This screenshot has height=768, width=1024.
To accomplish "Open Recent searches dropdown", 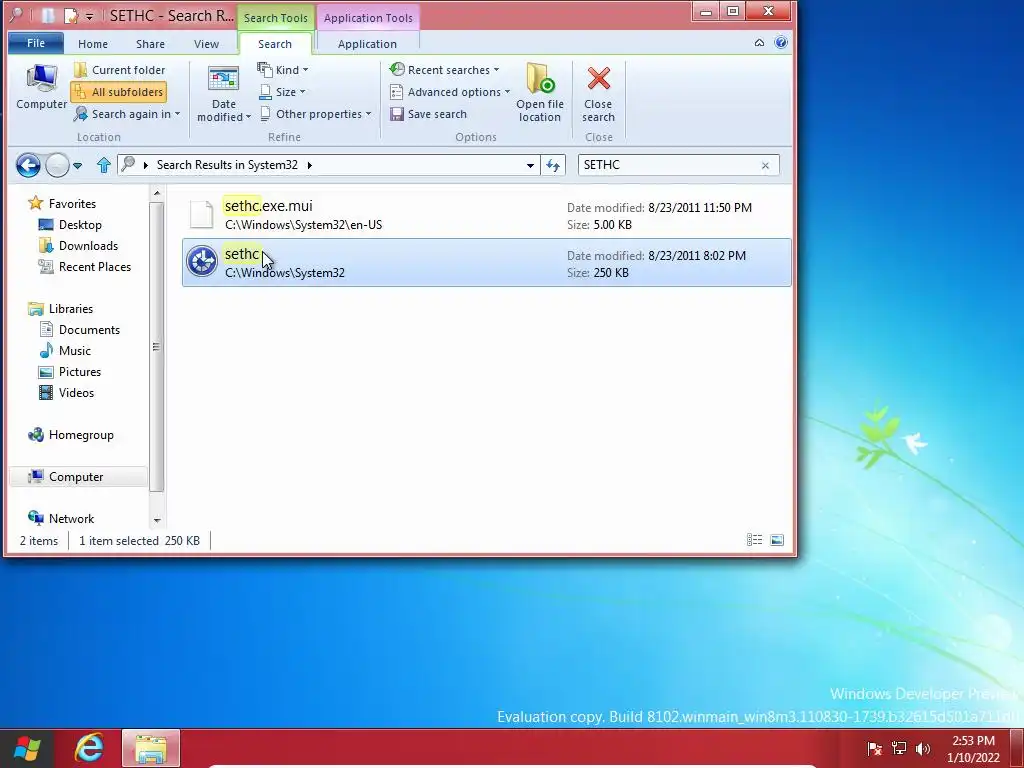I will point(444,70).
